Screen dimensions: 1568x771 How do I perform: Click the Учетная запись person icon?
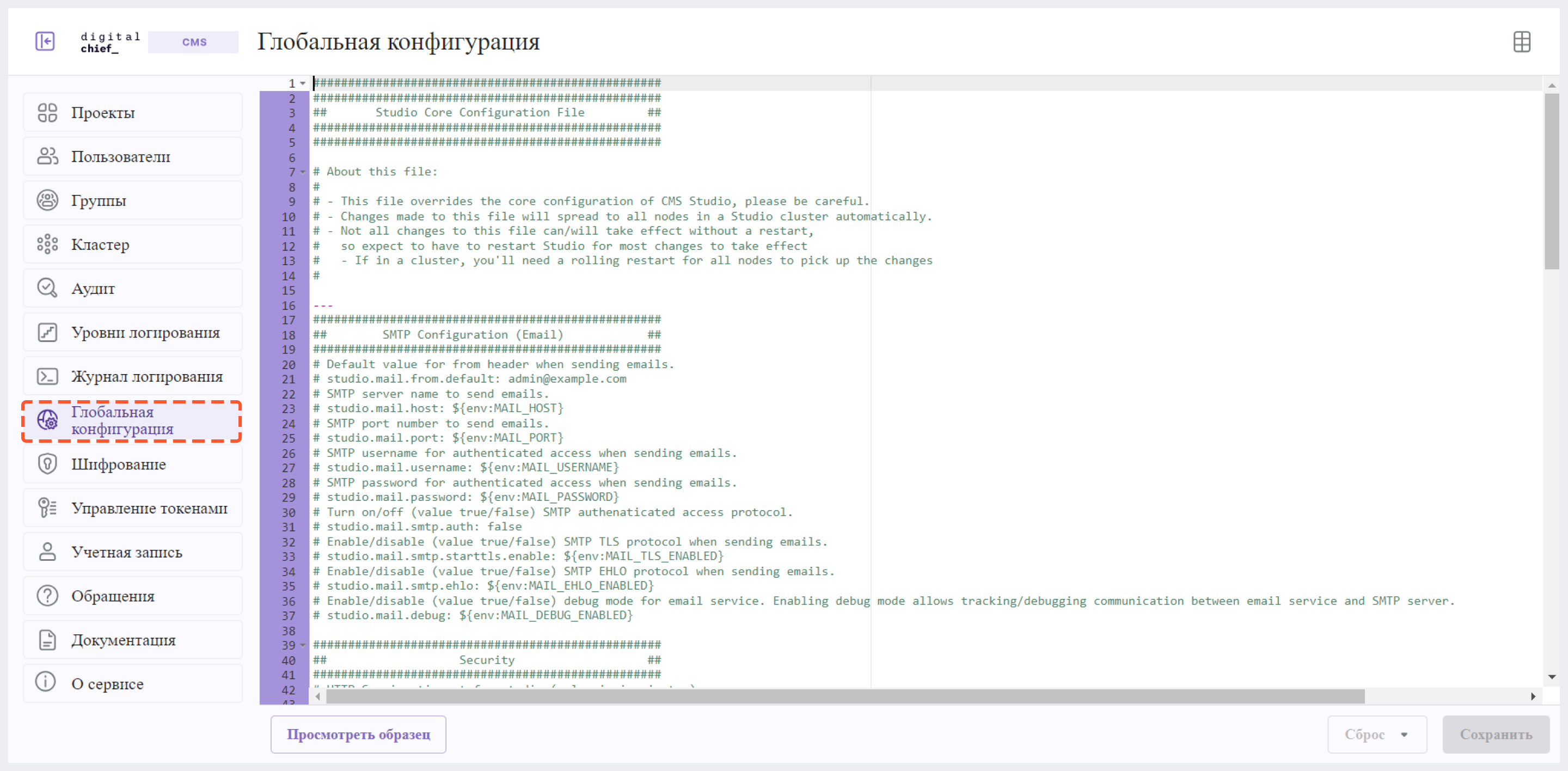pos(47,552)
